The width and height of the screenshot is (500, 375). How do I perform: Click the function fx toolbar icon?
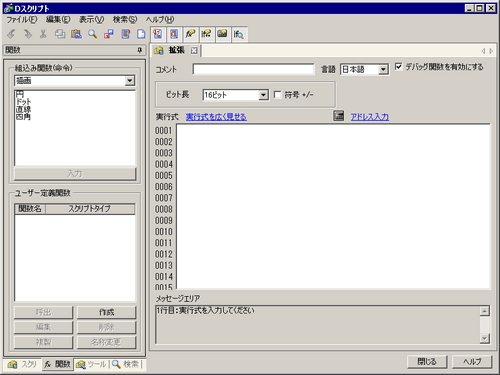coord(190,34)
